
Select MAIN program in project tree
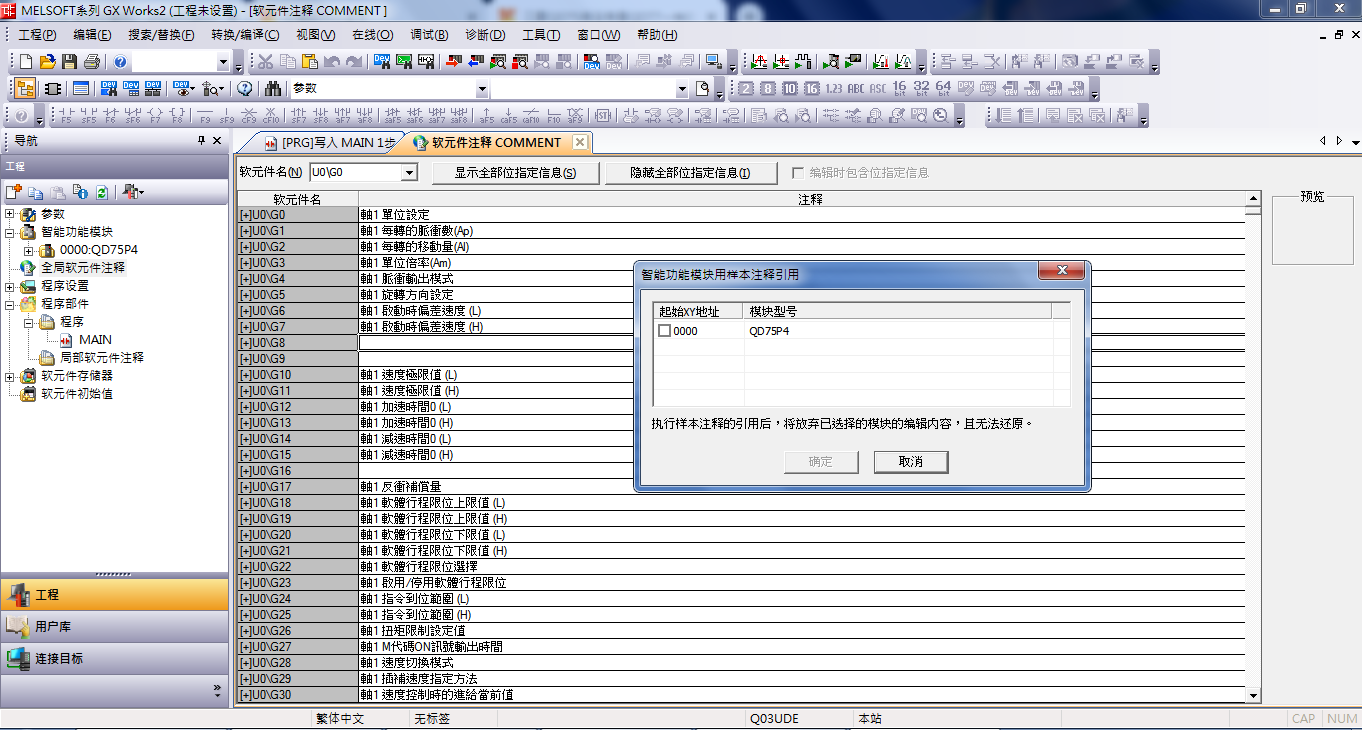coord(95,340)
